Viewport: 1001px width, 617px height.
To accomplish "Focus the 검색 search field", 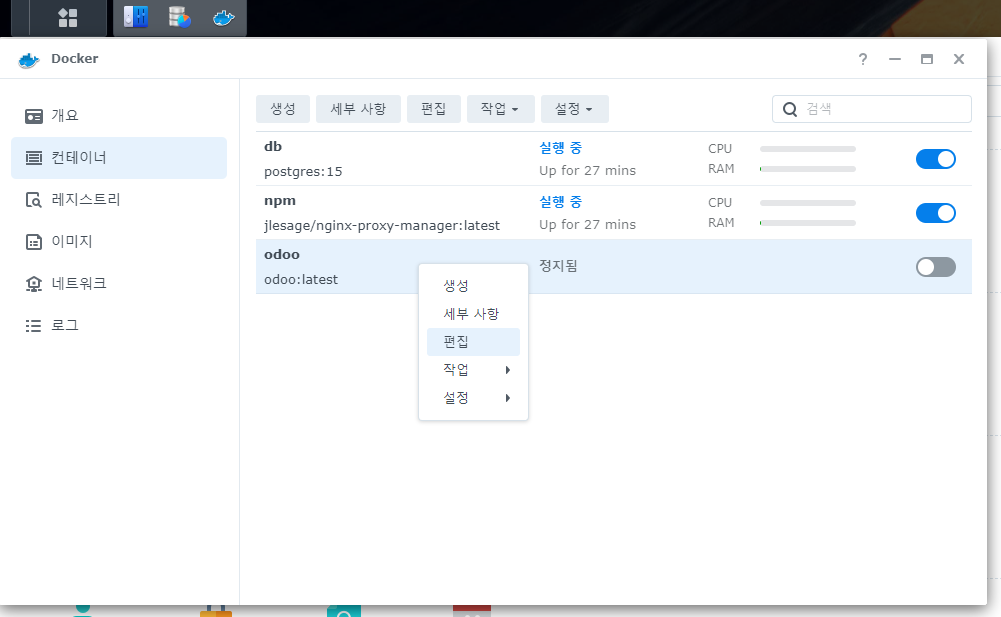I will click(871, 109).
